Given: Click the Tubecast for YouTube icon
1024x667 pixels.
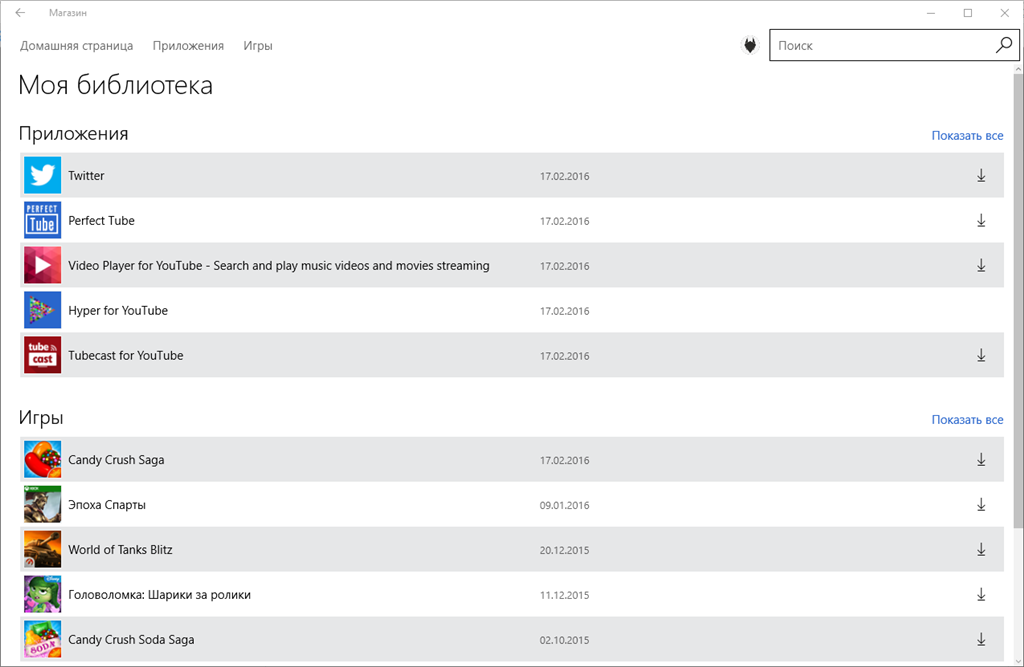Looking at the screenshot, I should click(42, 355).
